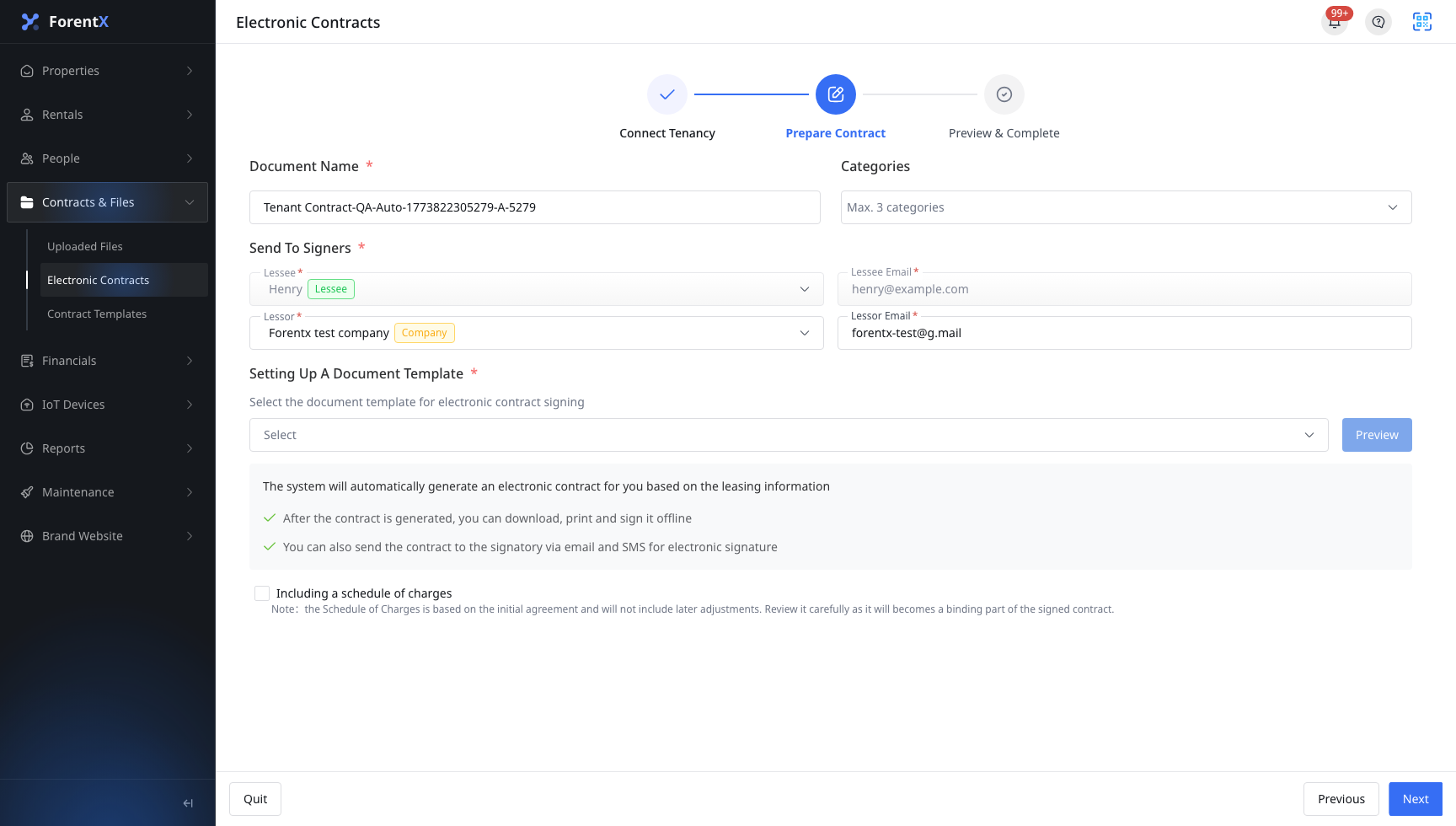Image resolution: width=1456 pixels, height=826 pixels.
Task: Open the Maintenance menu item
Action: 108,492
